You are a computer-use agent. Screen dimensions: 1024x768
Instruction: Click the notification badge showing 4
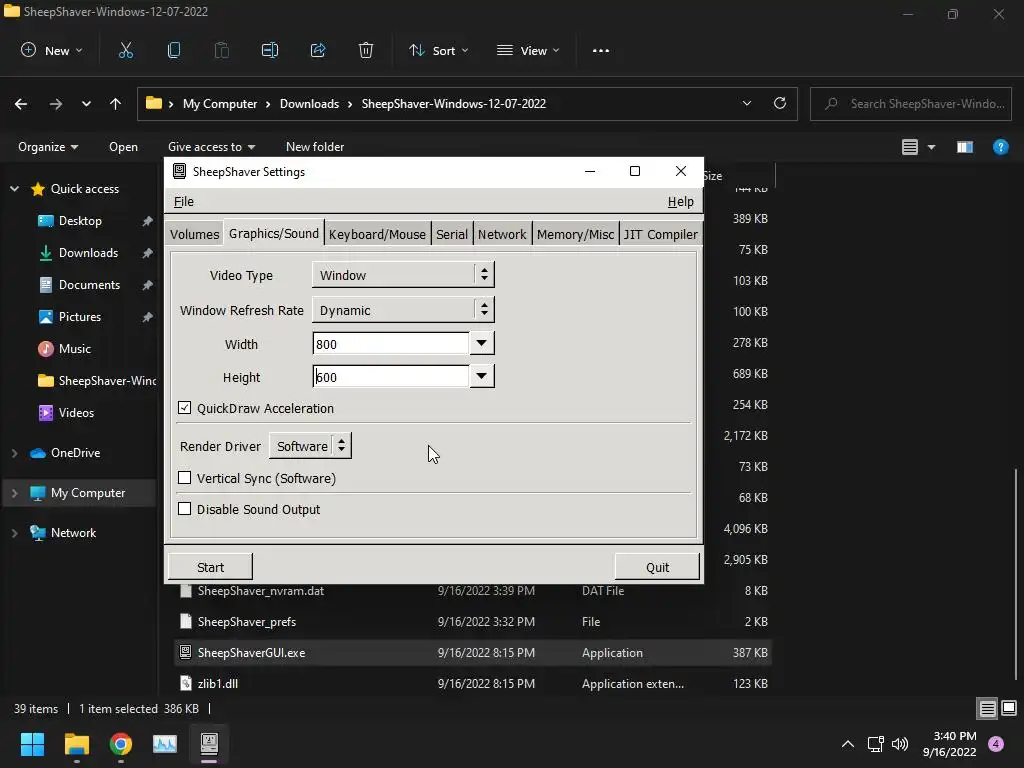996,743
